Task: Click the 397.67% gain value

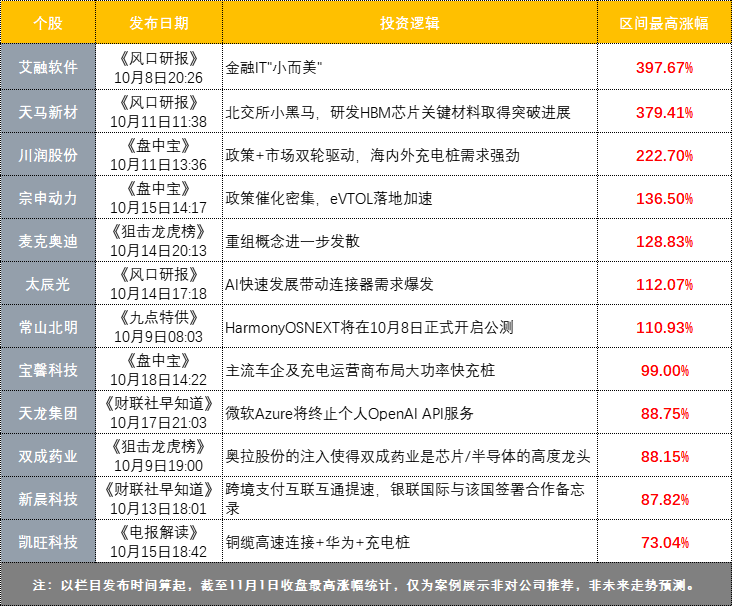Action: 664,68
